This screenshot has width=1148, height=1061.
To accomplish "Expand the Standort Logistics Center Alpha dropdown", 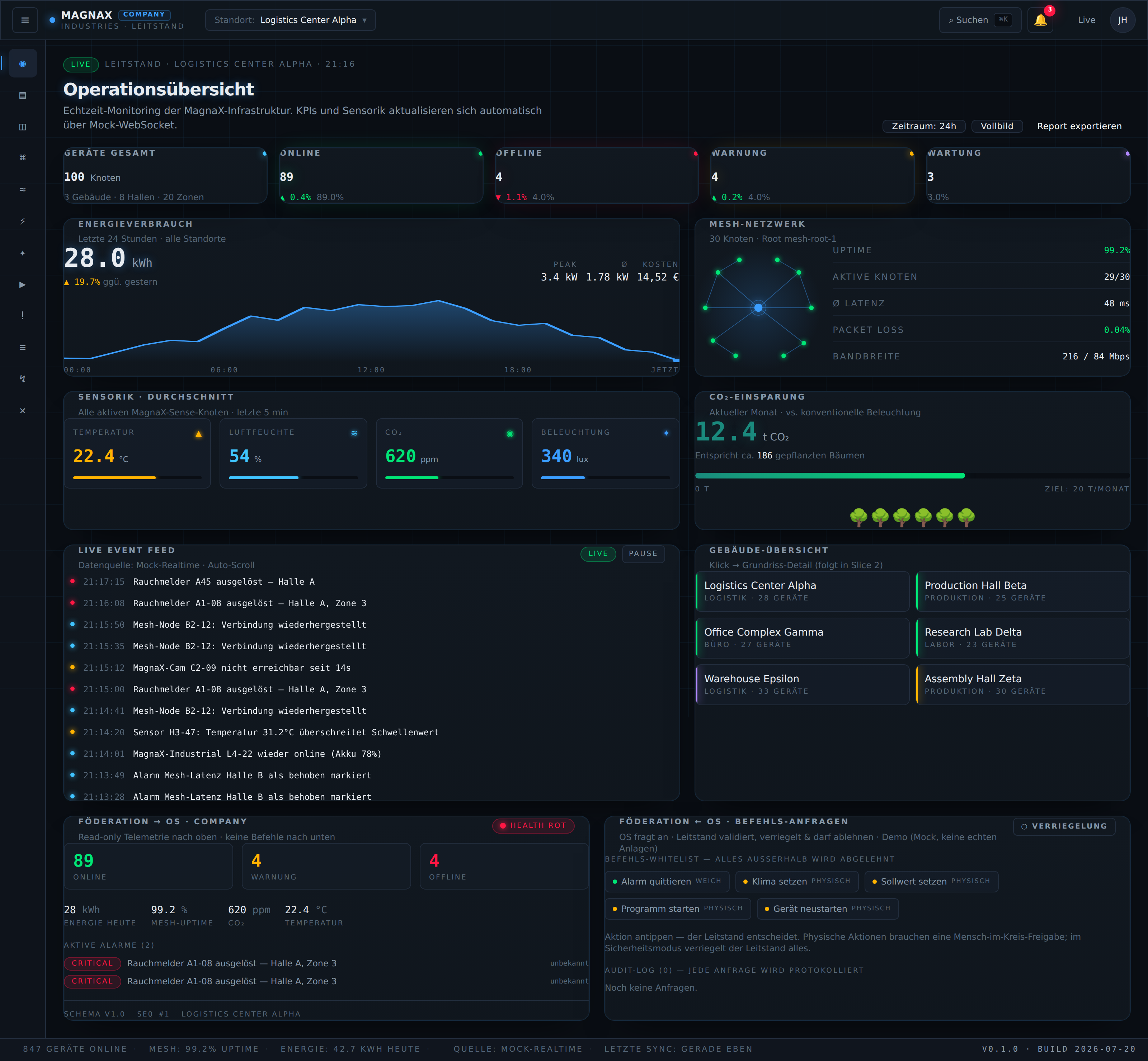I will [291, 20].
